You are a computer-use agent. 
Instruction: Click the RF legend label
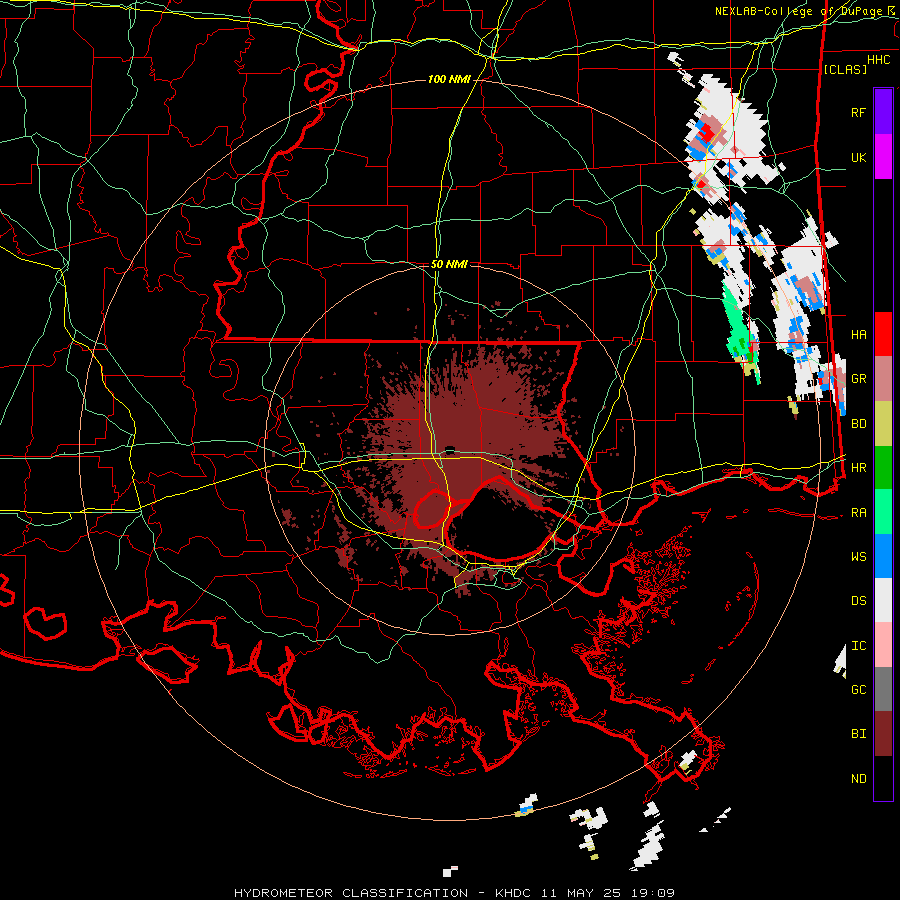click(858, 112)
